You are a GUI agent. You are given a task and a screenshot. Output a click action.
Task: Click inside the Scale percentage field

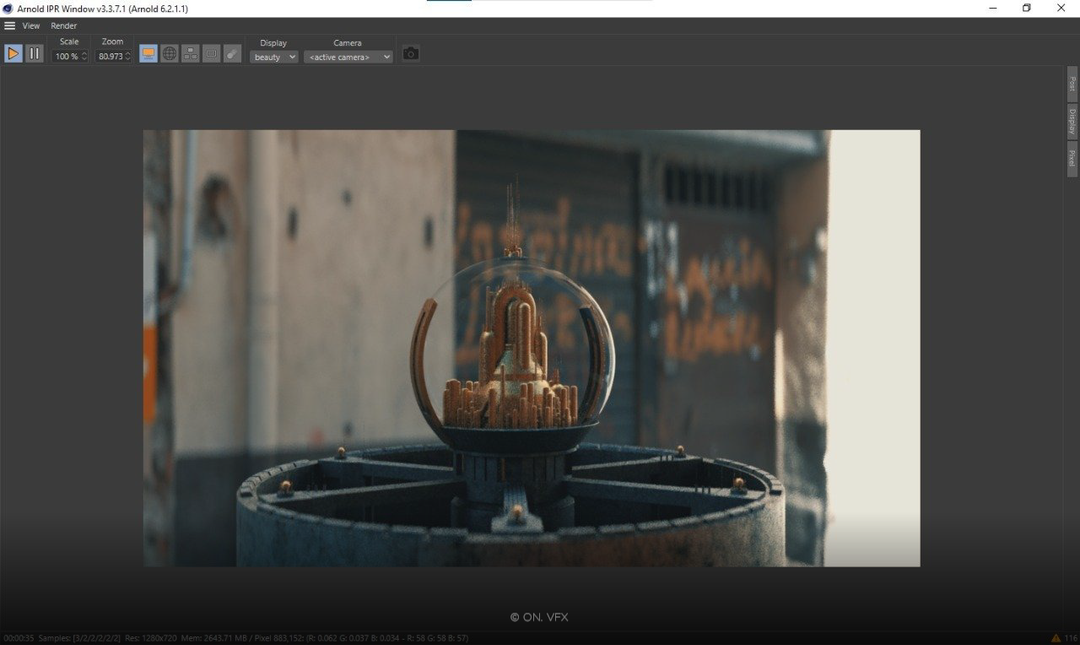67,57
